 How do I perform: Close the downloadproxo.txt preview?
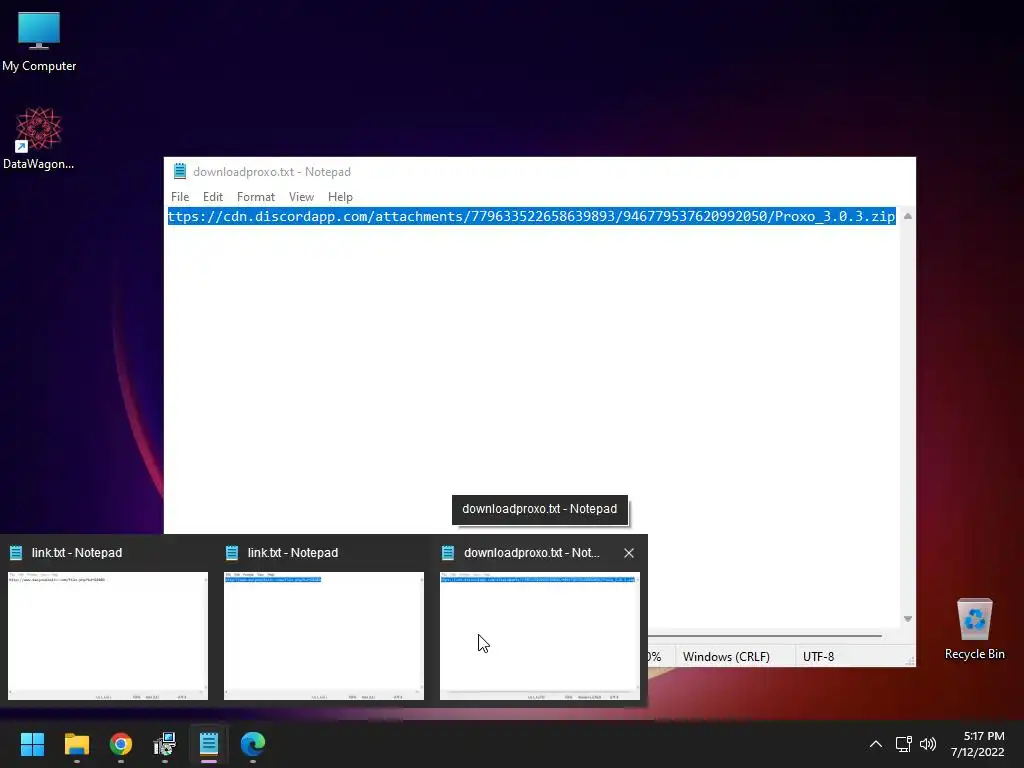coord(629,553)
